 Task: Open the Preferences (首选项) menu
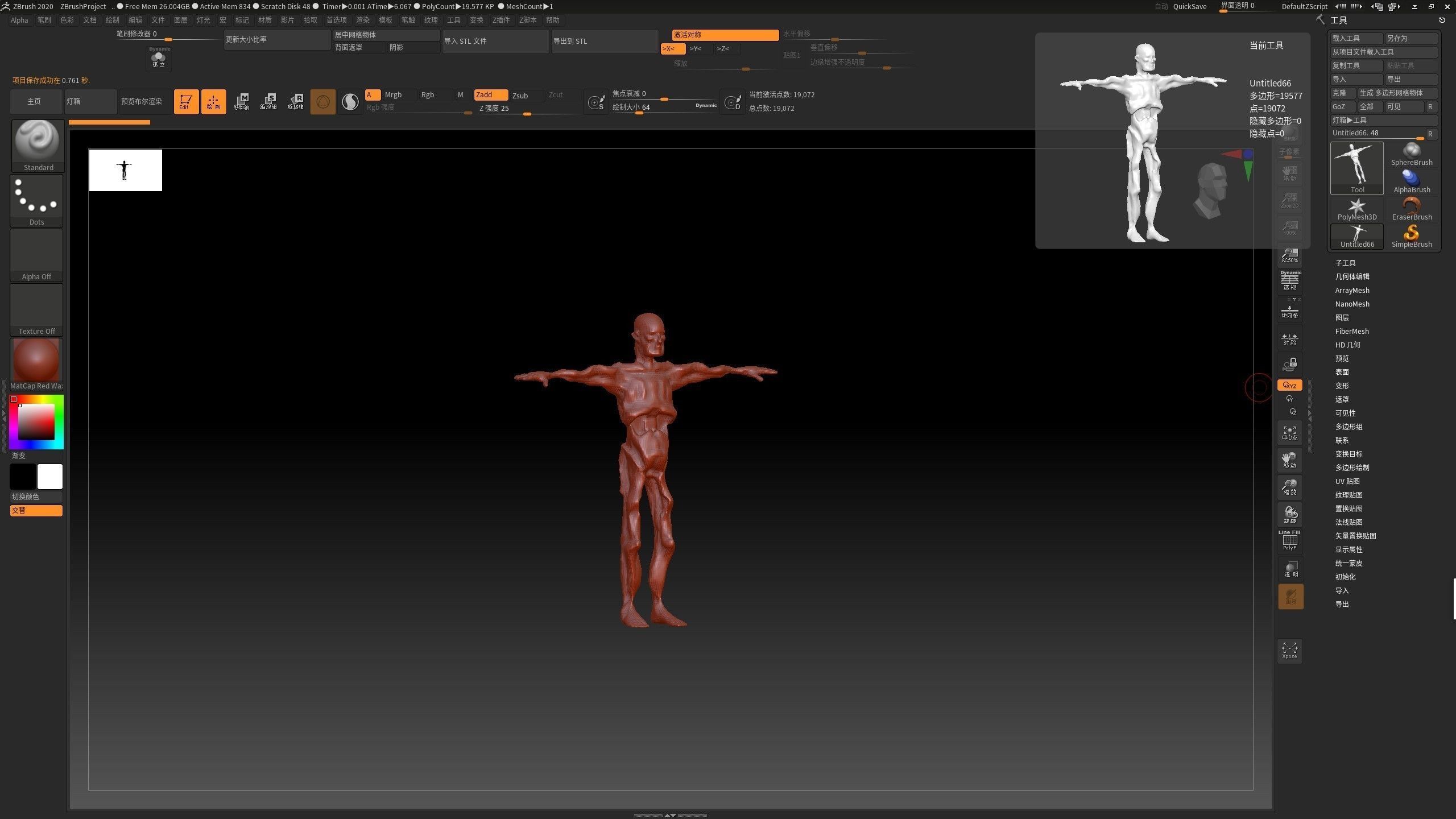coord(337,20)
